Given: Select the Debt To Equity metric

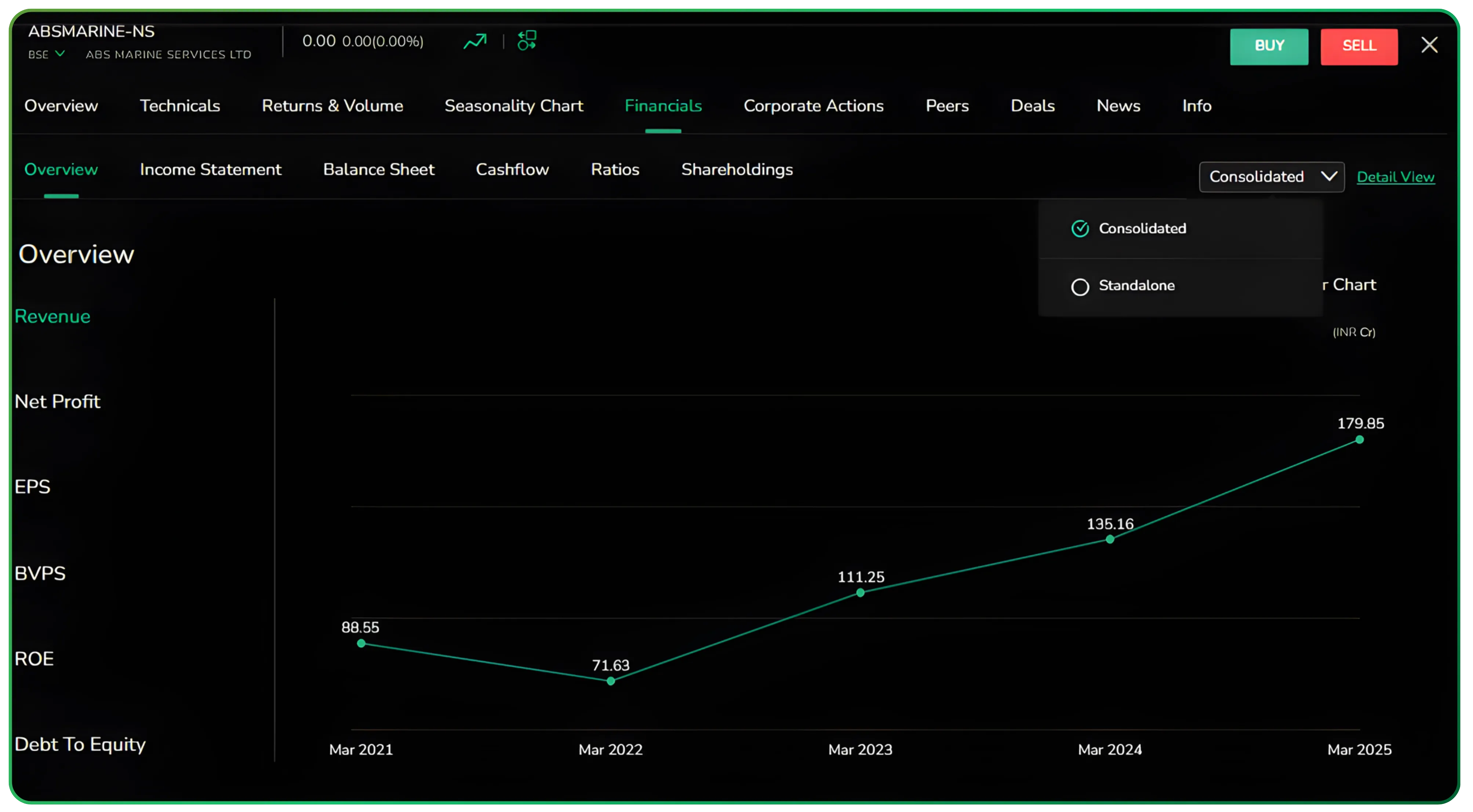Looking at the screenshot, I should tap(81, 744).
